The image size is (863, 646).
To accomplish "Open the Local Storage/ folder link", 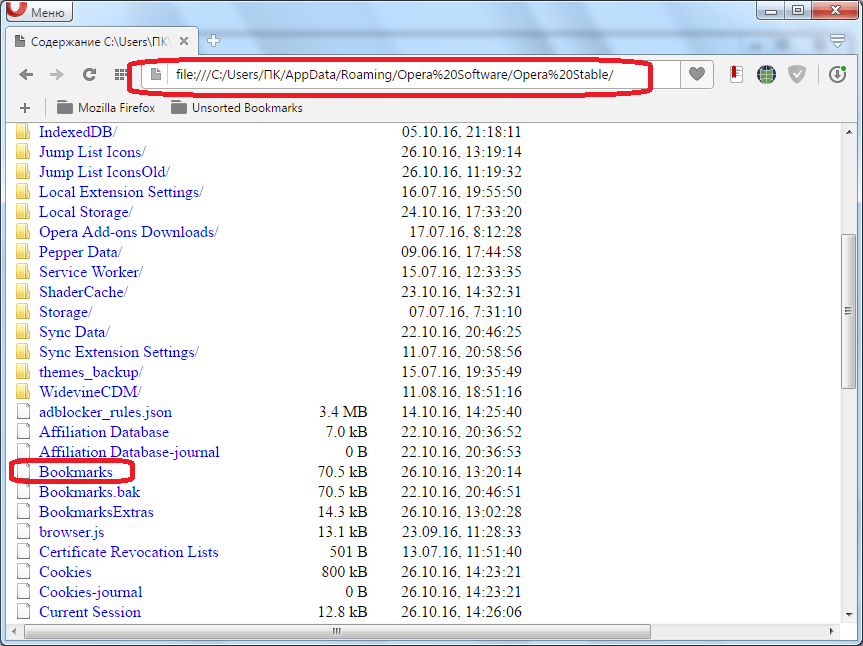I will pyautogui.click(x=85, y=212).
